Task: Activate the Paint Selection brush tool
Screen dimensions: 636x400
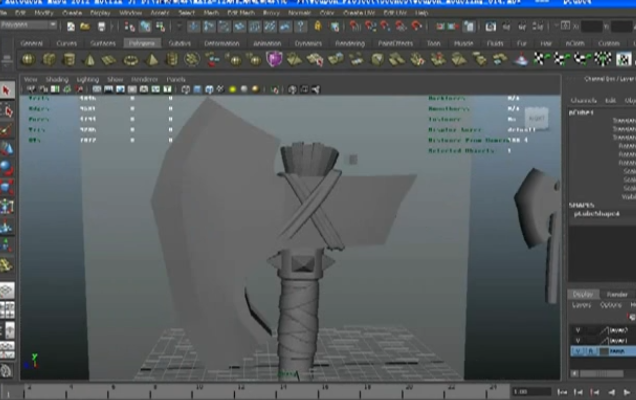Action: click(7, 129)
